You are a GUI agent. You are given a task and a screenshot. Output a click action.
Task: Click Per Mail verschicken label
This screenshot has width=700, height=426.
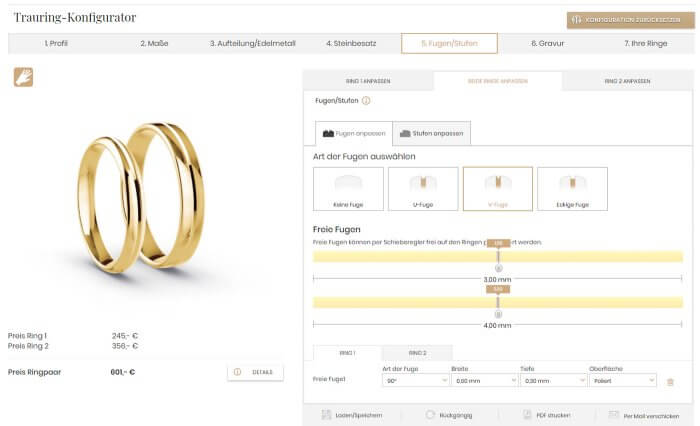[x=651, y=416]
